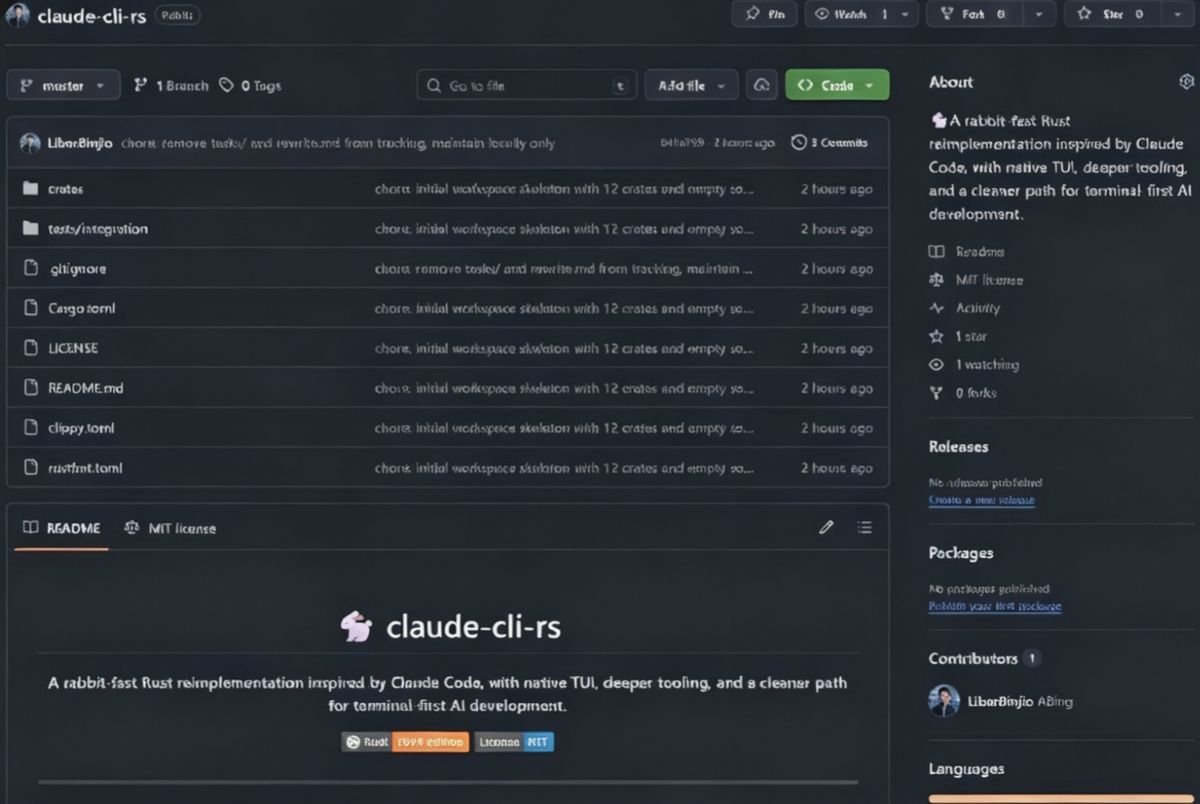Click Create a new release link
Image resolution: width=1200 pixels, height=804 pixels.
pyautogui.click(x=981, y=500)
